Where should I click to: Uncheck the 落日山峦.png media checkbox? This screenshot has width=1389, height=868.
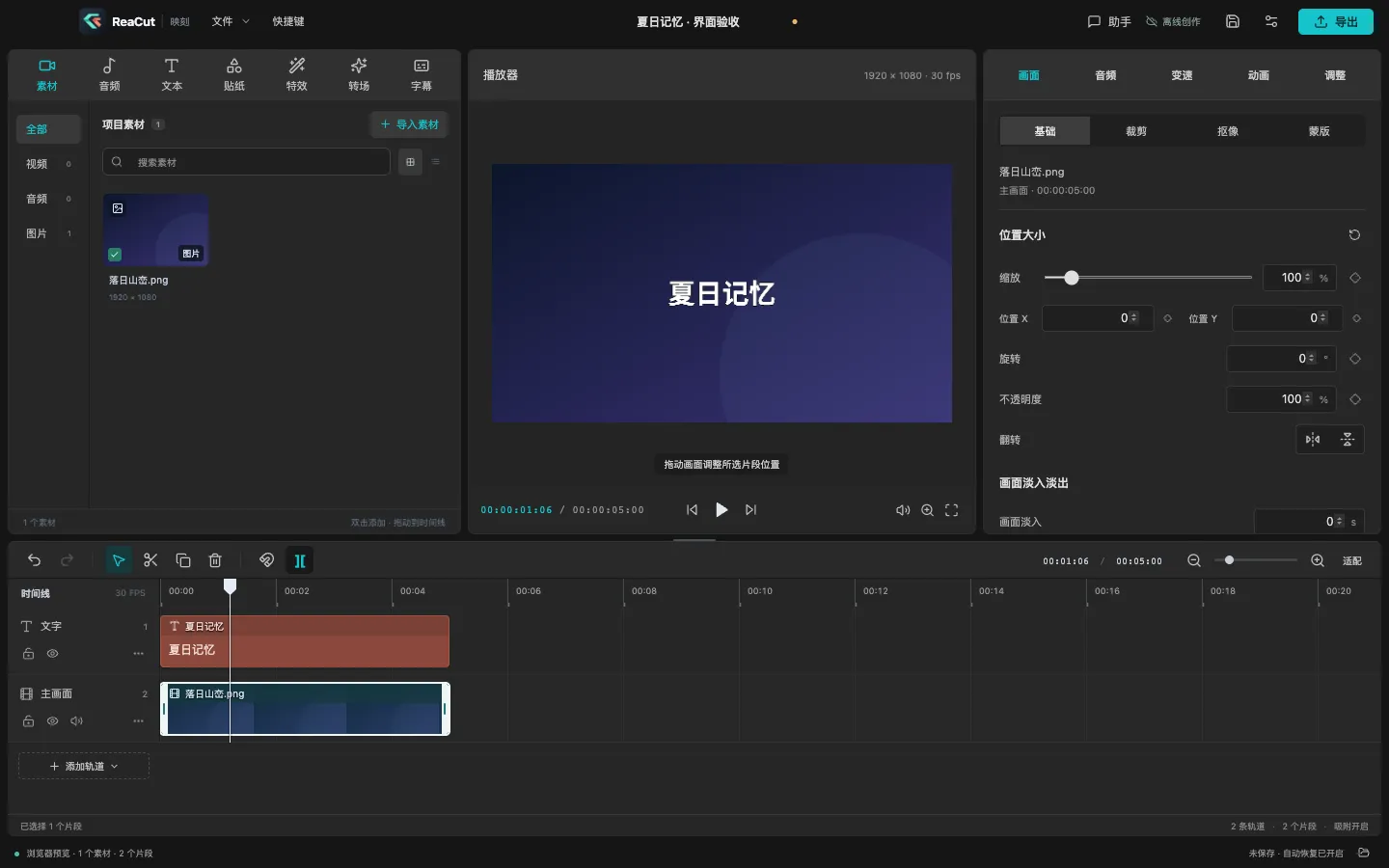tap(115, 255)
